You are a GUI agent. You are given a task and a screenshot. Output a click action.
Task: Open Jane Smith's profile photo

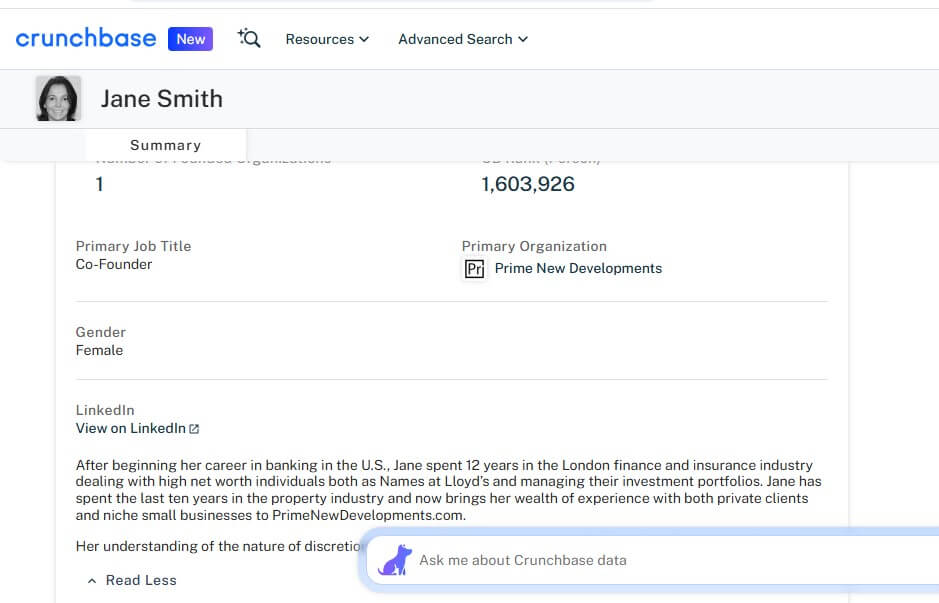coord(58,99)
